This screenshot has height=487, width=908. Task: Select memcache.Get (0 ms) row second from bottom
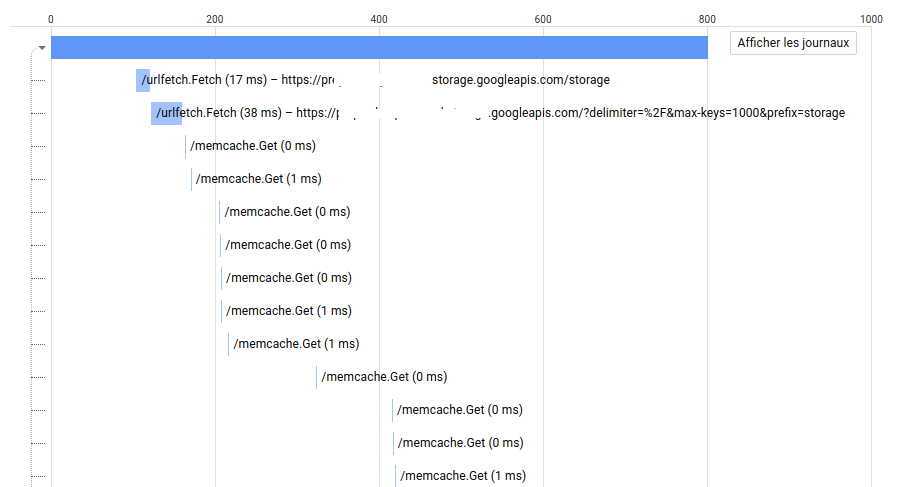click(x=460, y=443)
